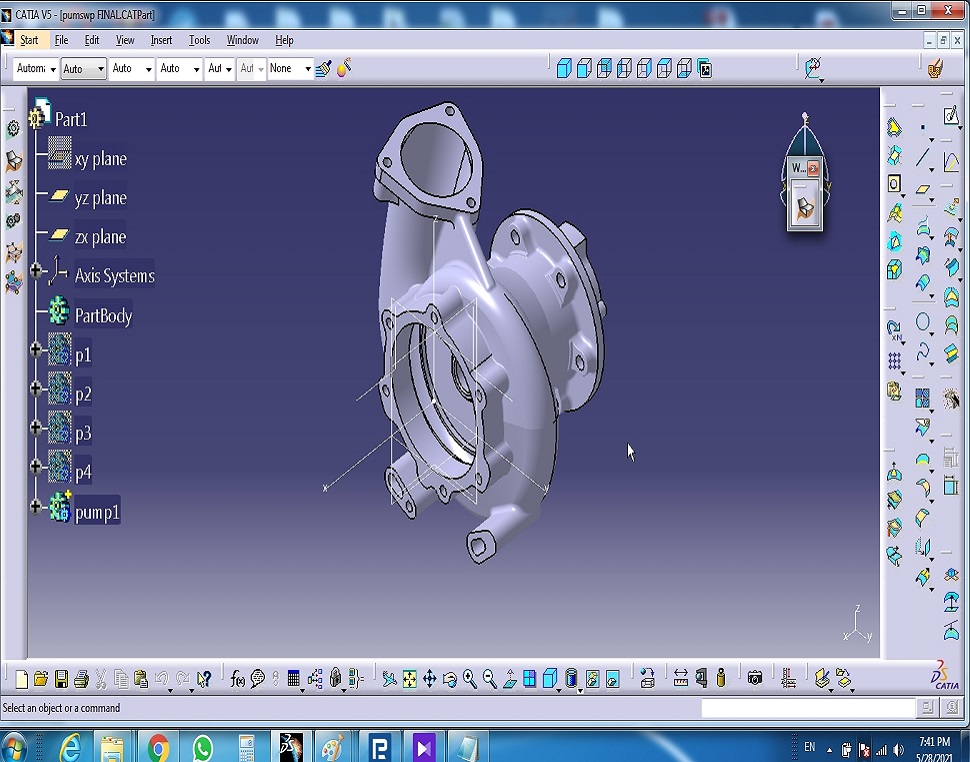This screenshot has height=762, width=970.
Task: Click the command input field in status bar
Action: 808,708
